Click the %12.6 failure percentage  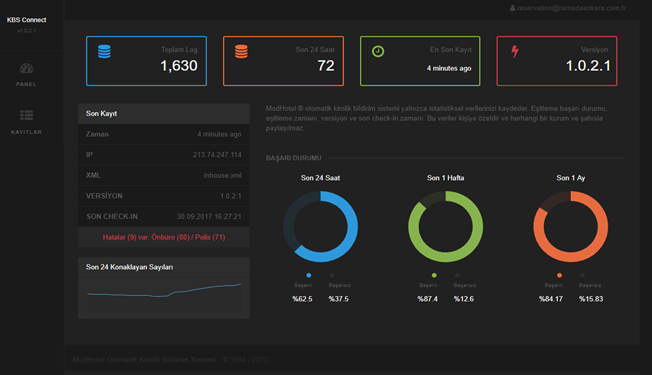click(464, 299)
